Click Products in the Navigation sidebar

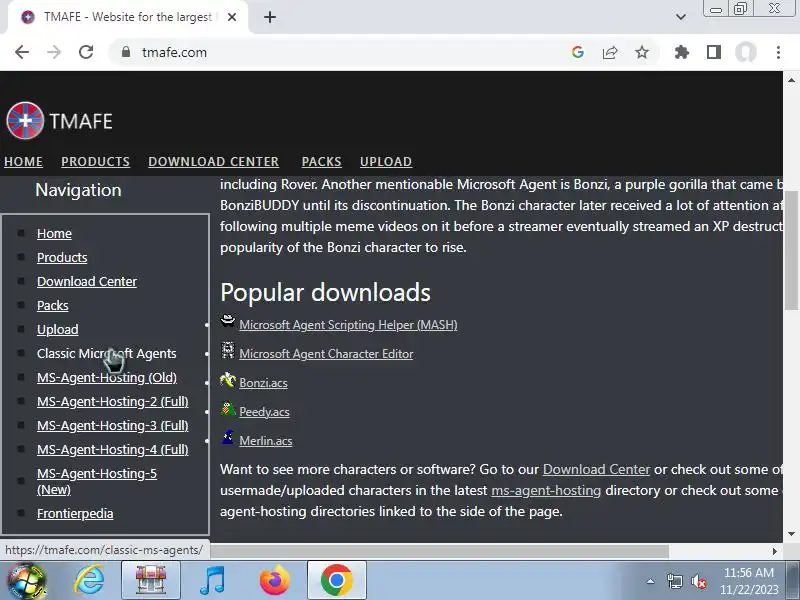[x=62, y=257]
